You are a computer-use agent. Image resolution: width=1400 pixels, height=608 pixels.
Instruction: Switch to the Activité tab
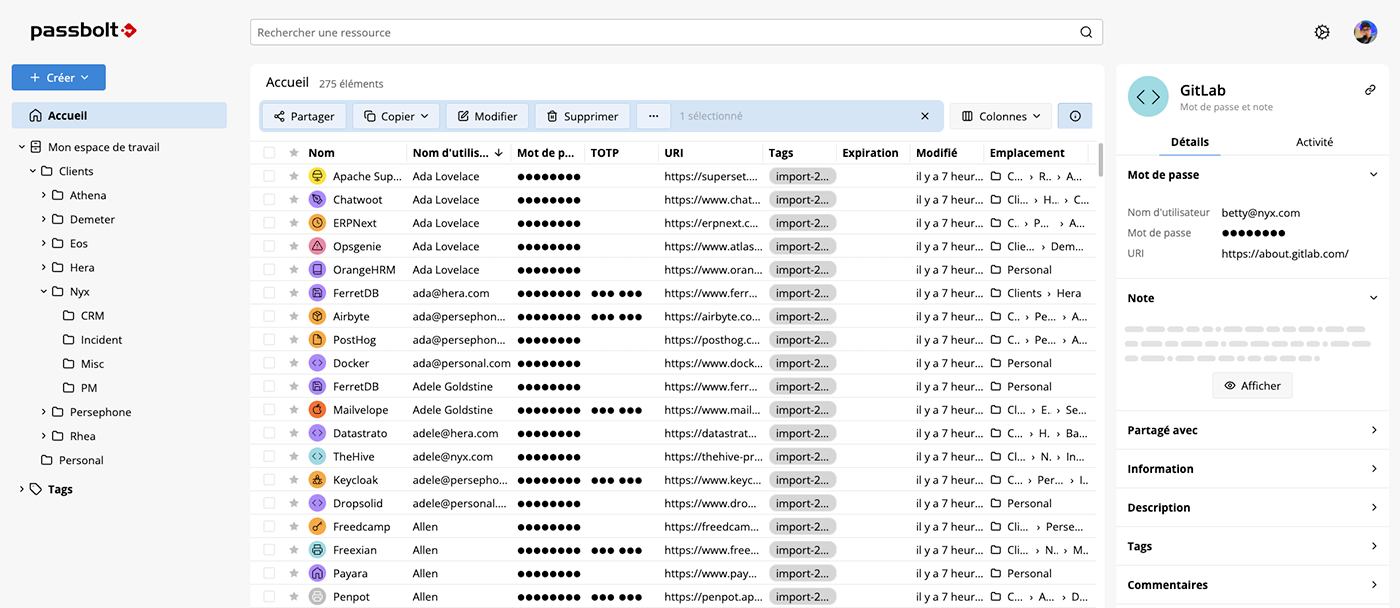click(x=1314, y=142)
